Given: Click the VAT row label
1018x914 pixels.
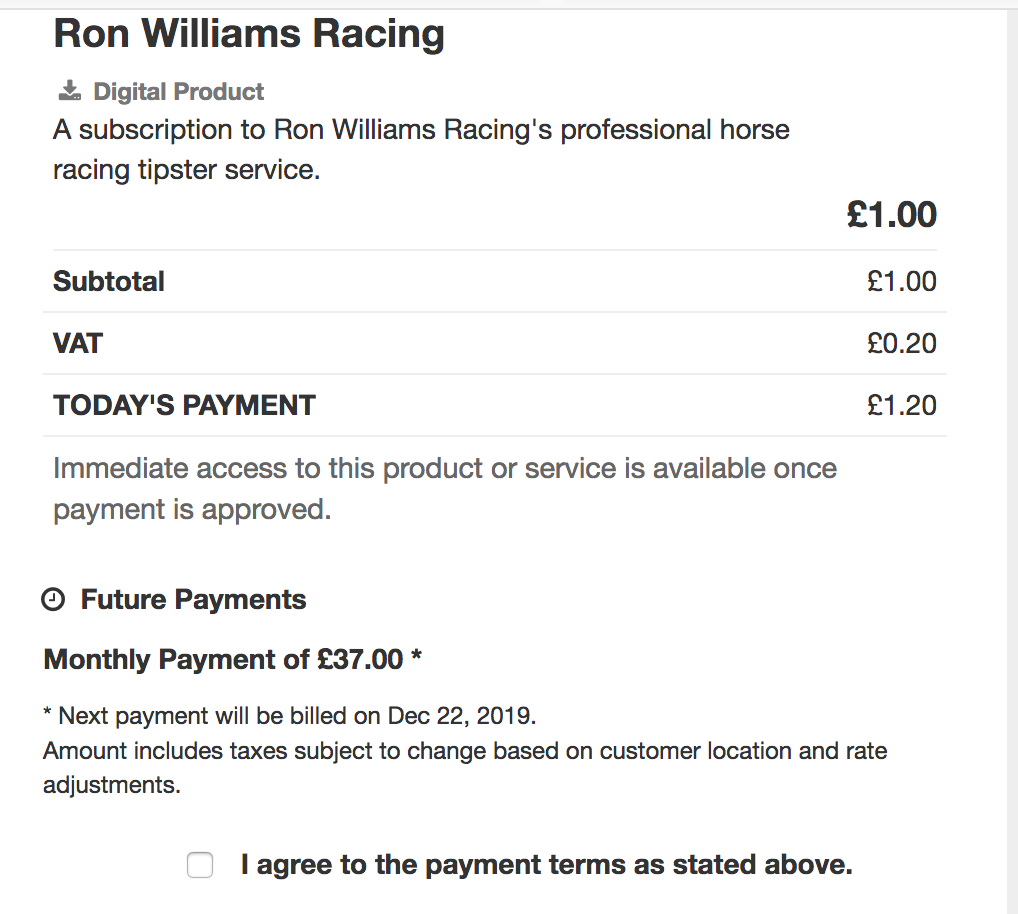Looking at the screenshot, I should [78, 343].
